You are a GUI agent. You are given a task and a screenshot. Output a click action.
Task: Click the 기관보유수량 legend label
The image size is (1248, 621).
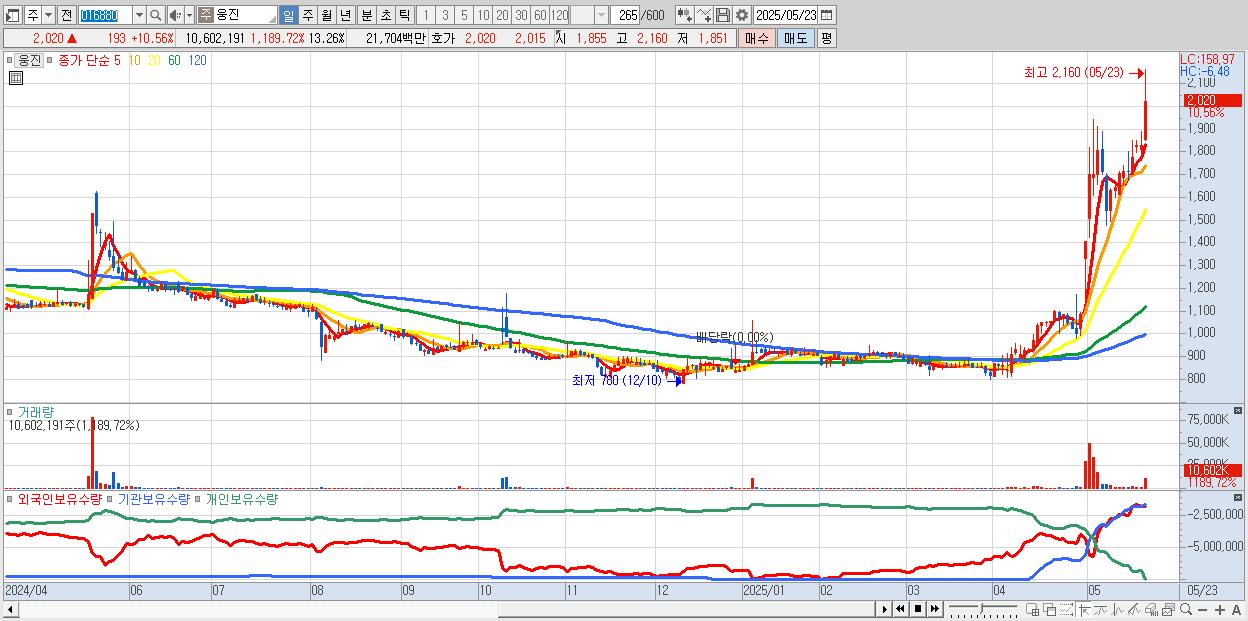153,498
